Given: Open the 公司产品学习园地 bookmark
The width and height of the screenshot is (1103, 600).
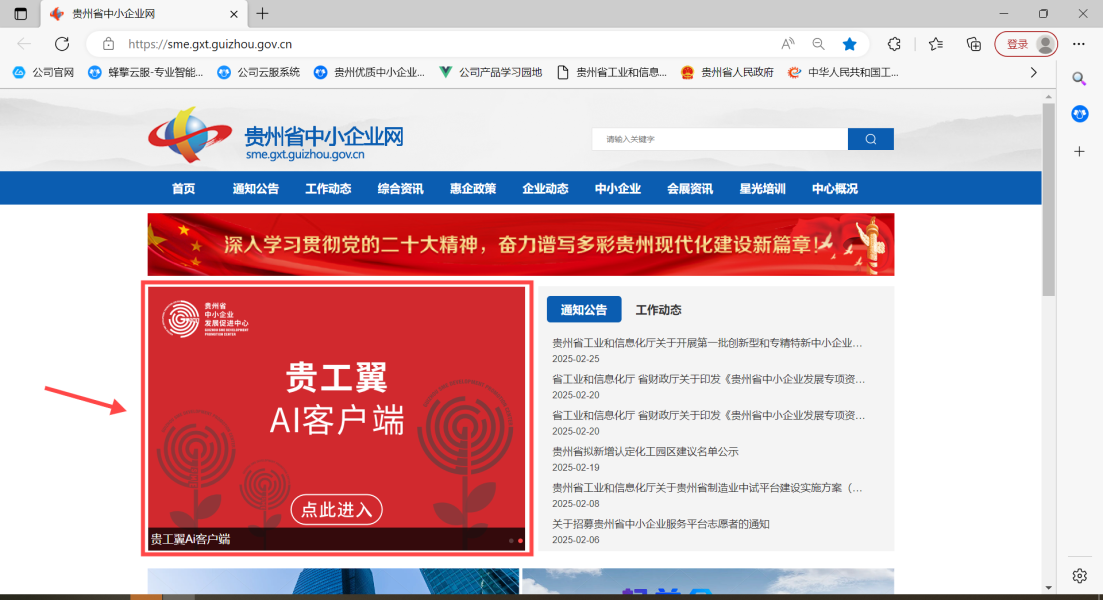Looking at the screenshot, I should (490, 72).
